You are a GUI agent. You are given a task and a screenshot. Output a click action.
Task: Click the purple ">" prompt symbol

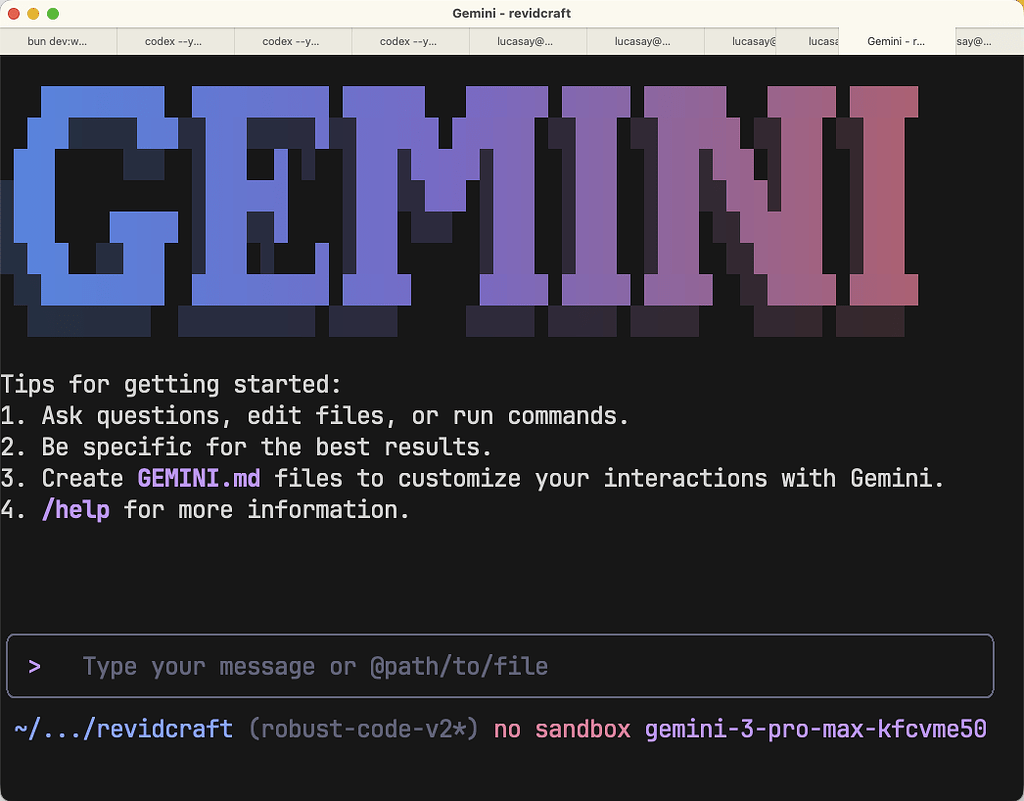pyautogui.click(x=35, y=667)
